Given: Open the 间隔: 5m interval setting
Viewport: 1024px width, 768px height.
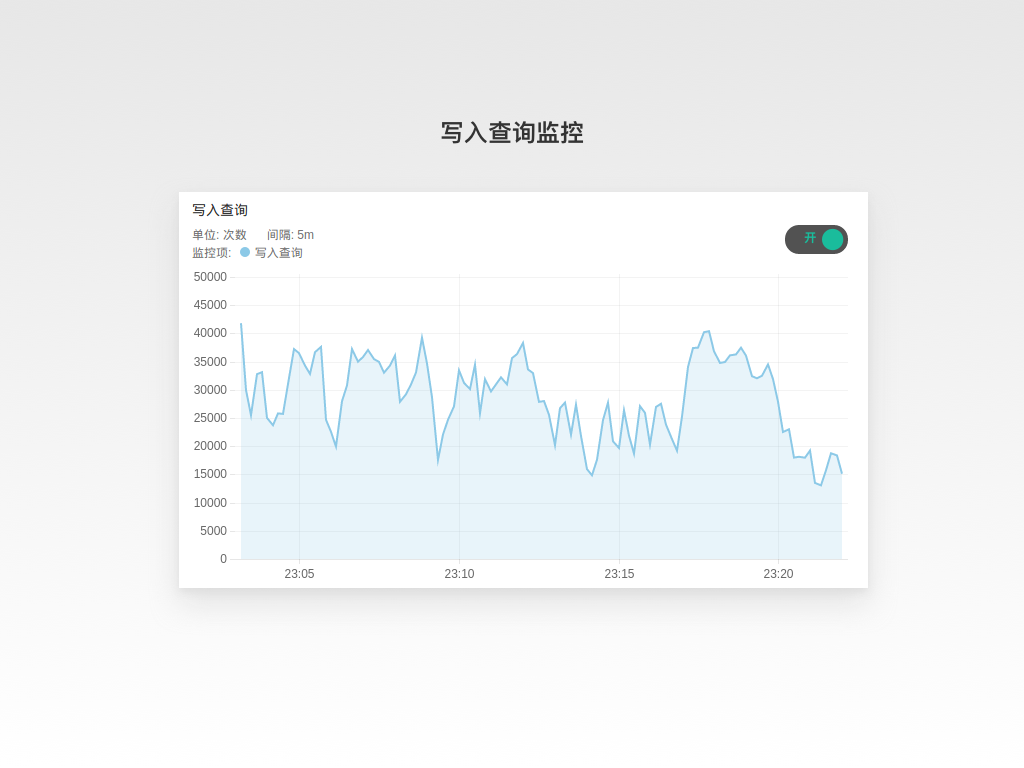Looking at the screenshot, I should coord(290,234).
